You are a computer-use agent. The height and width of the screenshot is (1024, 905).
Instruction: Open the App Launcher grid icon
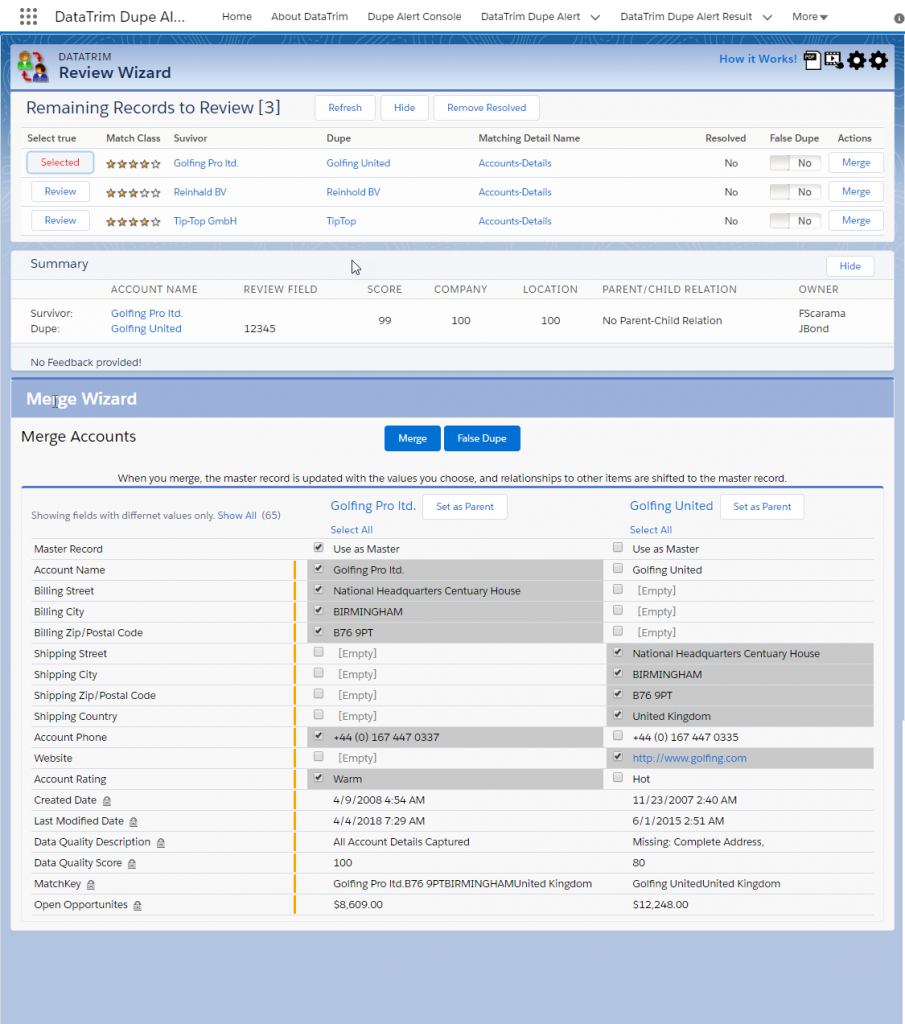click(x=29, y=17)
